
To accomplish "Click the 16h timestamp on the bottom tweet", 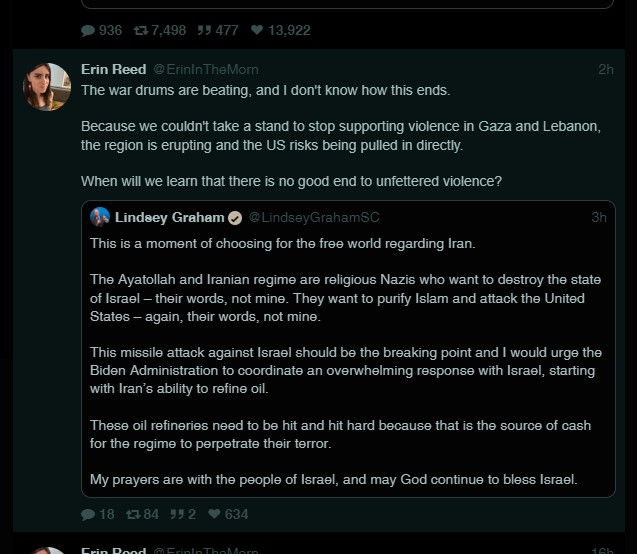I will 601,550.
